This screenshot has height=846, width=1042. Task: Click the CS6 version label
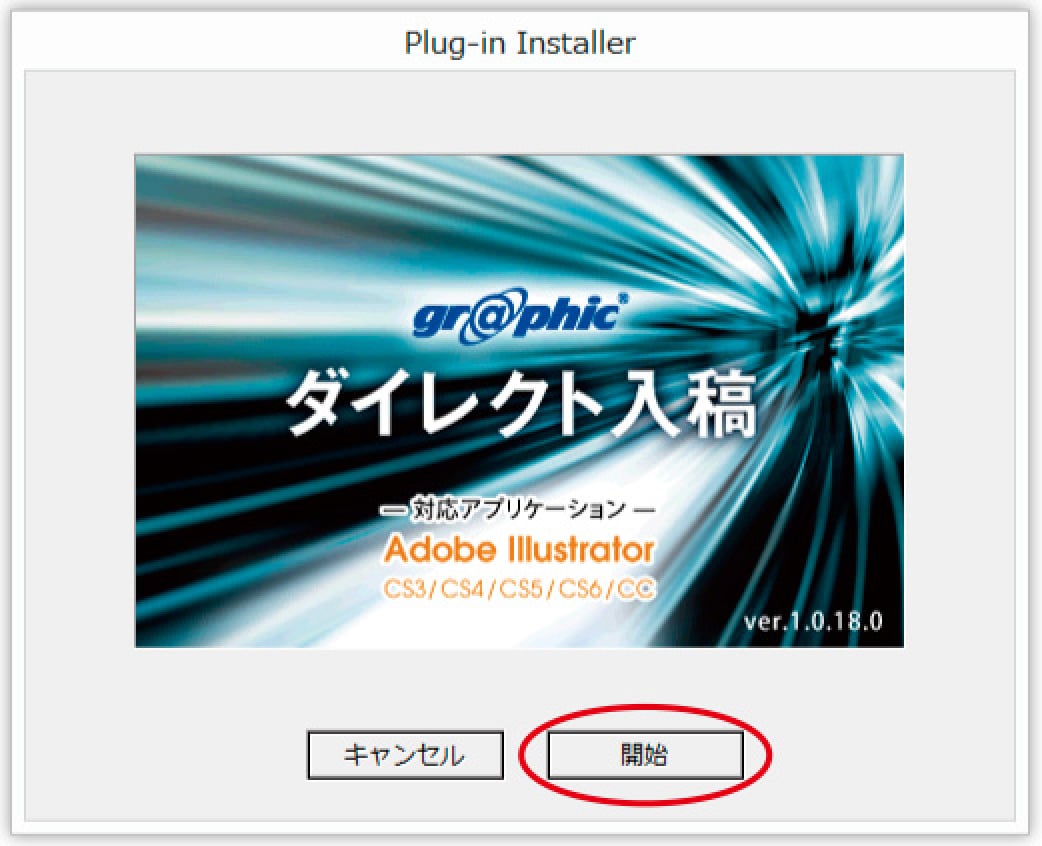click(x=580, y=590)
